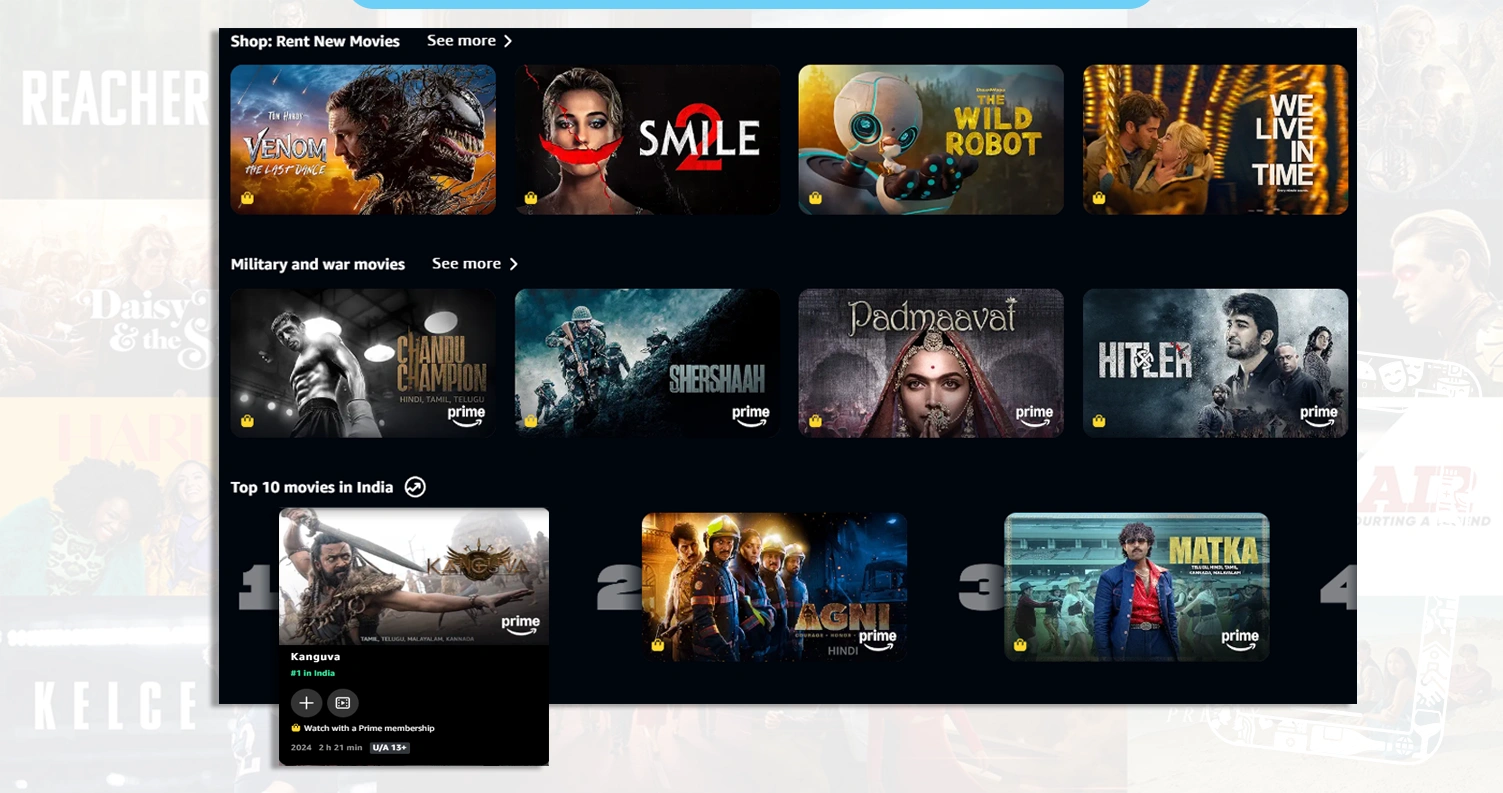This screenshot has width=1503, height=793.
Task: Open the Shershaah movie thumbnail
Action: tap(647, 362)
